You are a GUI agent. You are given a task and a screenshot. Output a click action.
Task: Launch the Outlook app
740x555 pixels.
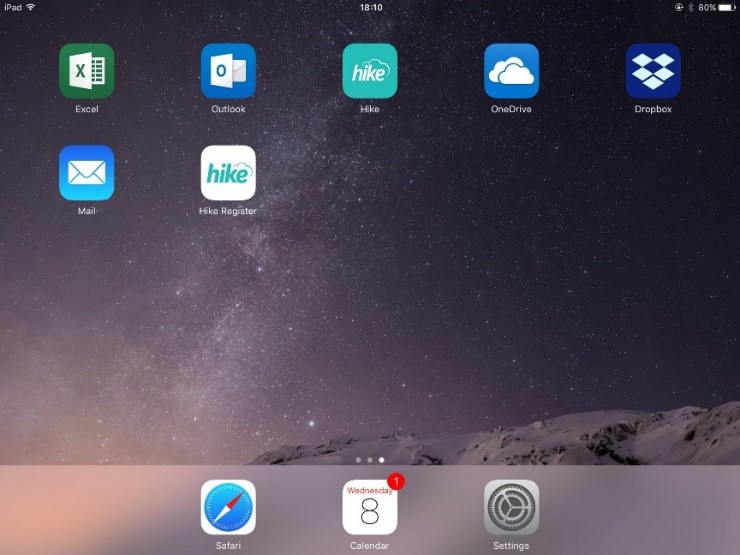click(x=228, y=71)
